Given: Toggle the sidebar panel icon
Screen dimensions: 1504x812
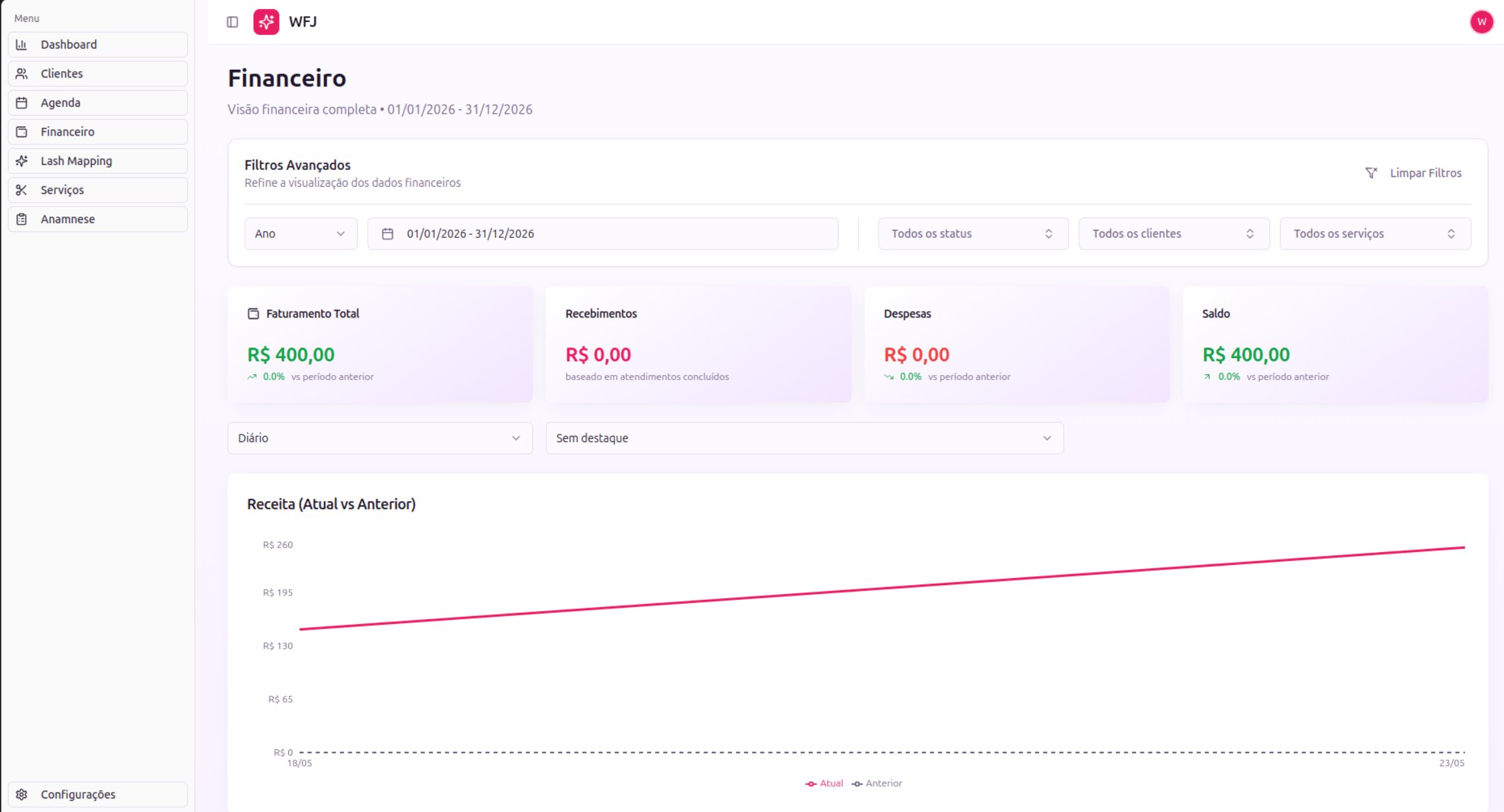Looking at the screenshot, I should coord(232,22).
